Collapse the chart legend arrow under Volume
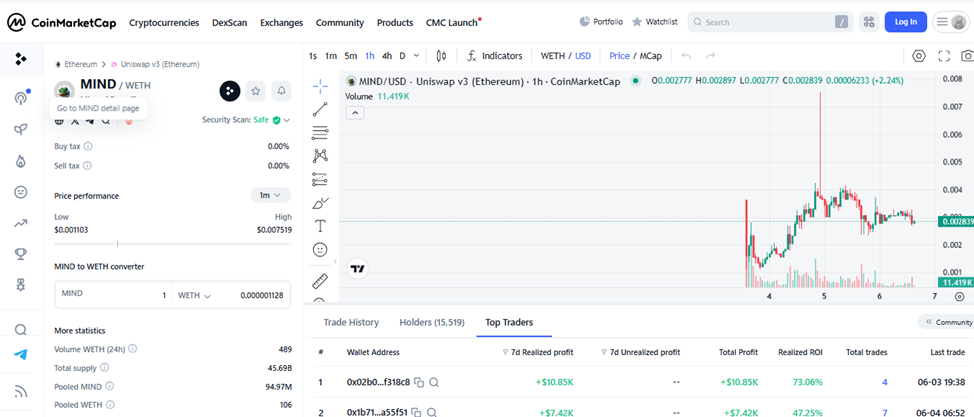 [355, 112]
